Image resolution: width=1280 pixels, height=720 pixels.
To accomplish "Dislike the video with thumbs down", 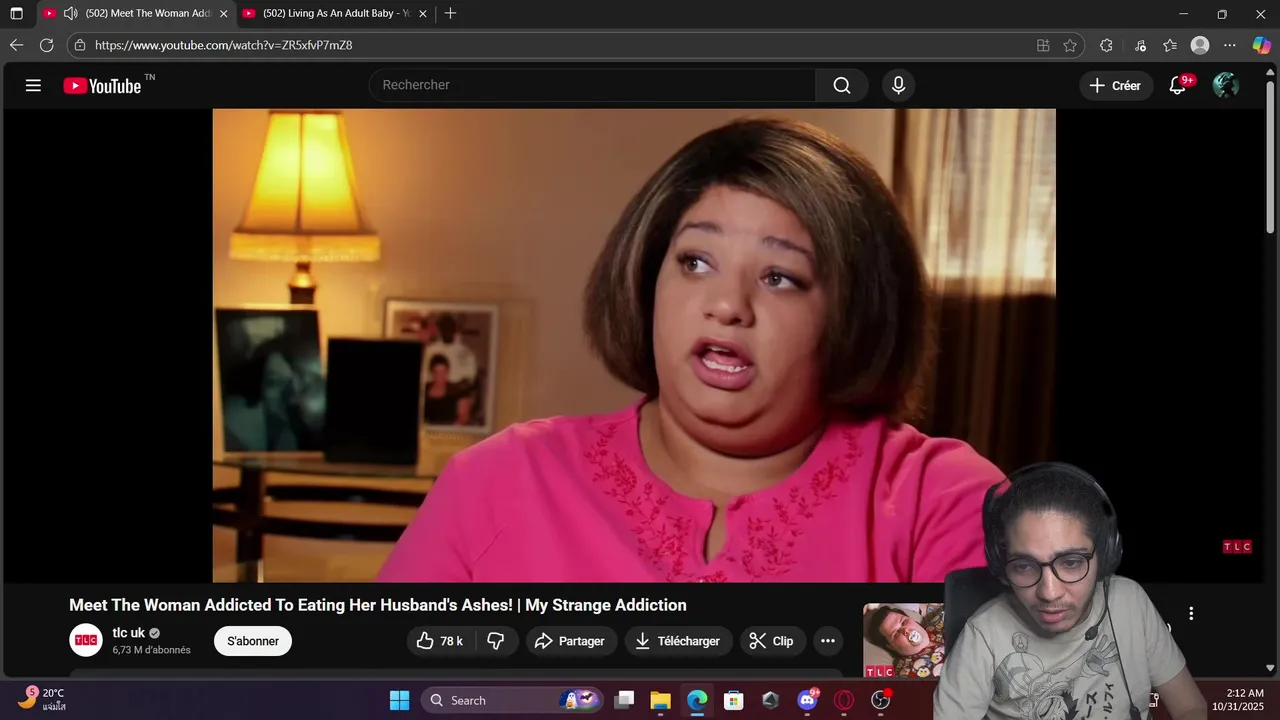I will (496, 641).
